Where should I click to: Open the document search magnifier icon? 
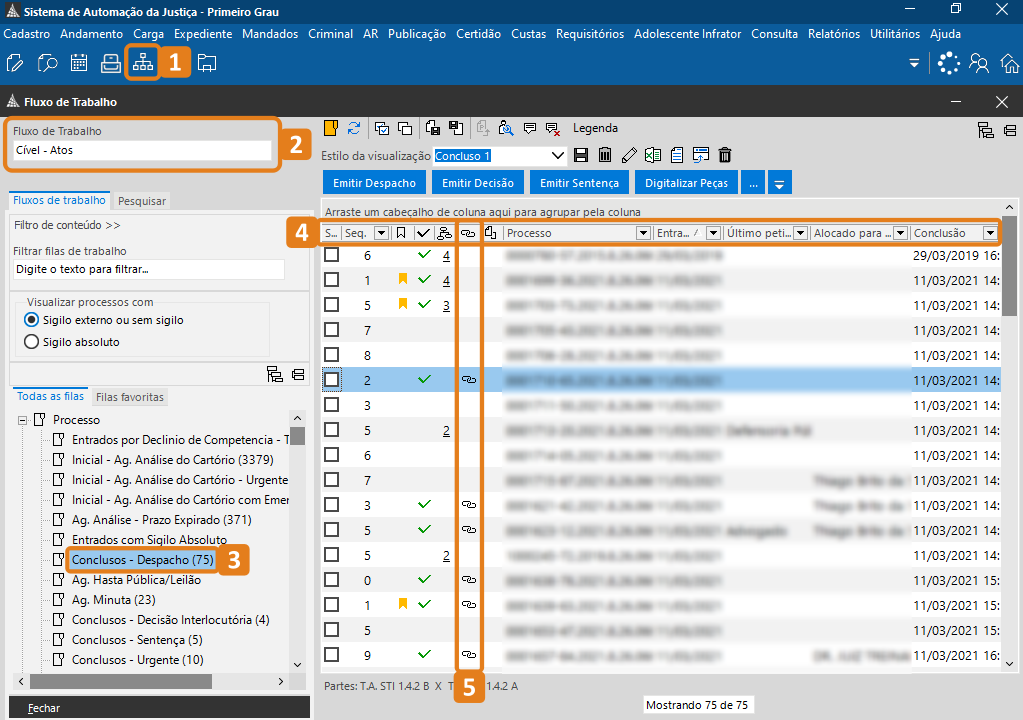[x=47, y=63]
